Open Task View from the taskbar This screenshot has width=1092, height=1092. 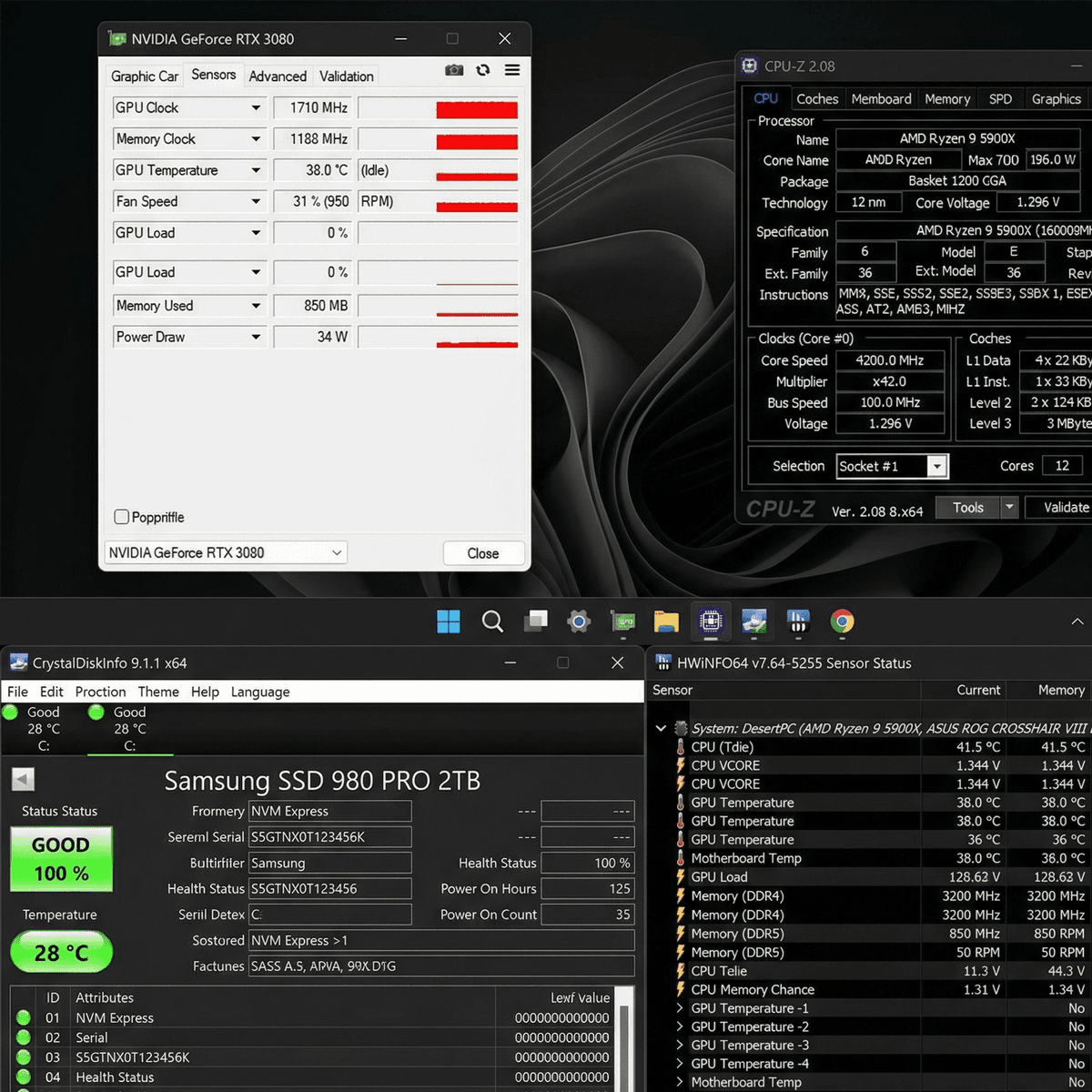pos(536,622)
